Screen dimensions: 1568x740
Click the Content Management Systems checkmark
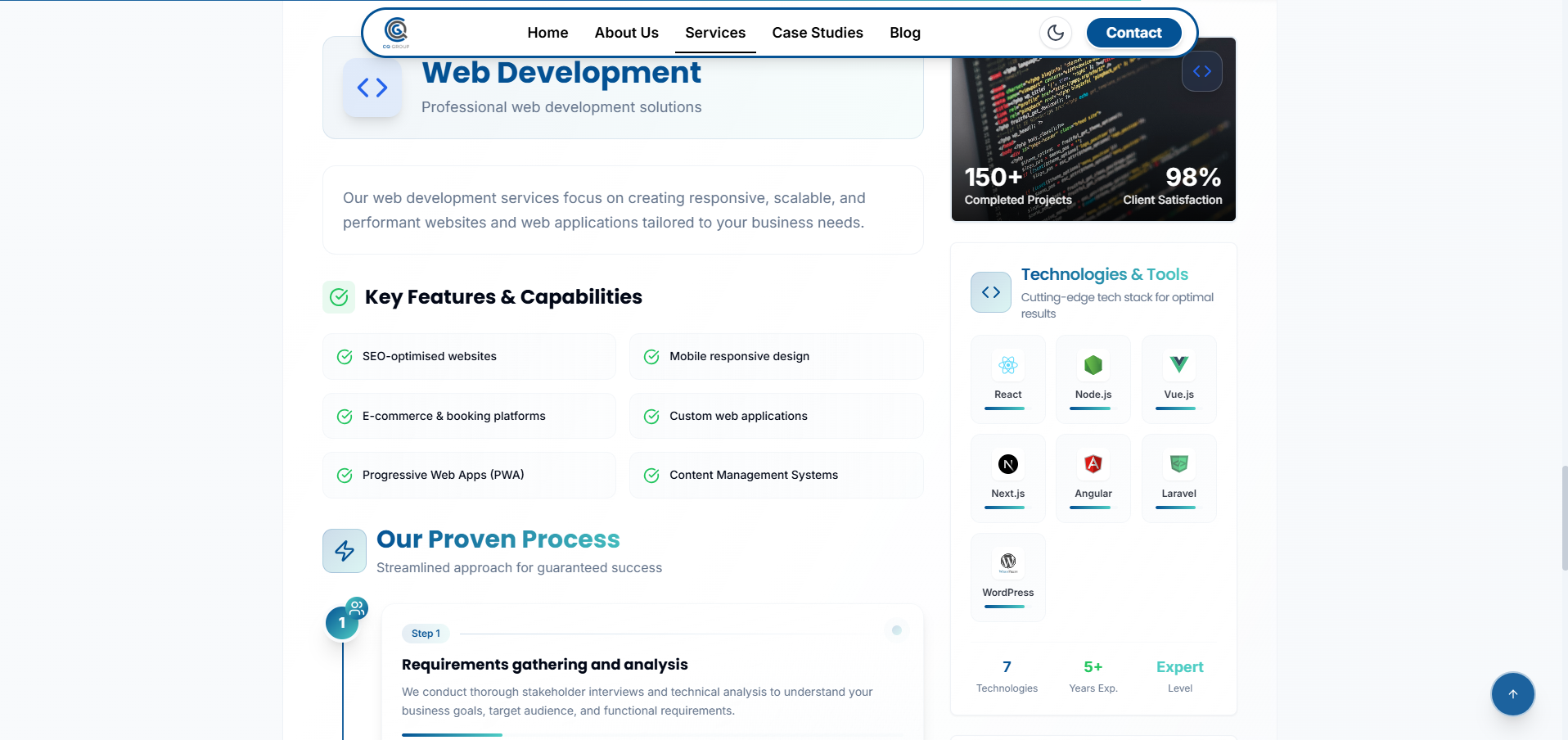(x=651, y=476)
